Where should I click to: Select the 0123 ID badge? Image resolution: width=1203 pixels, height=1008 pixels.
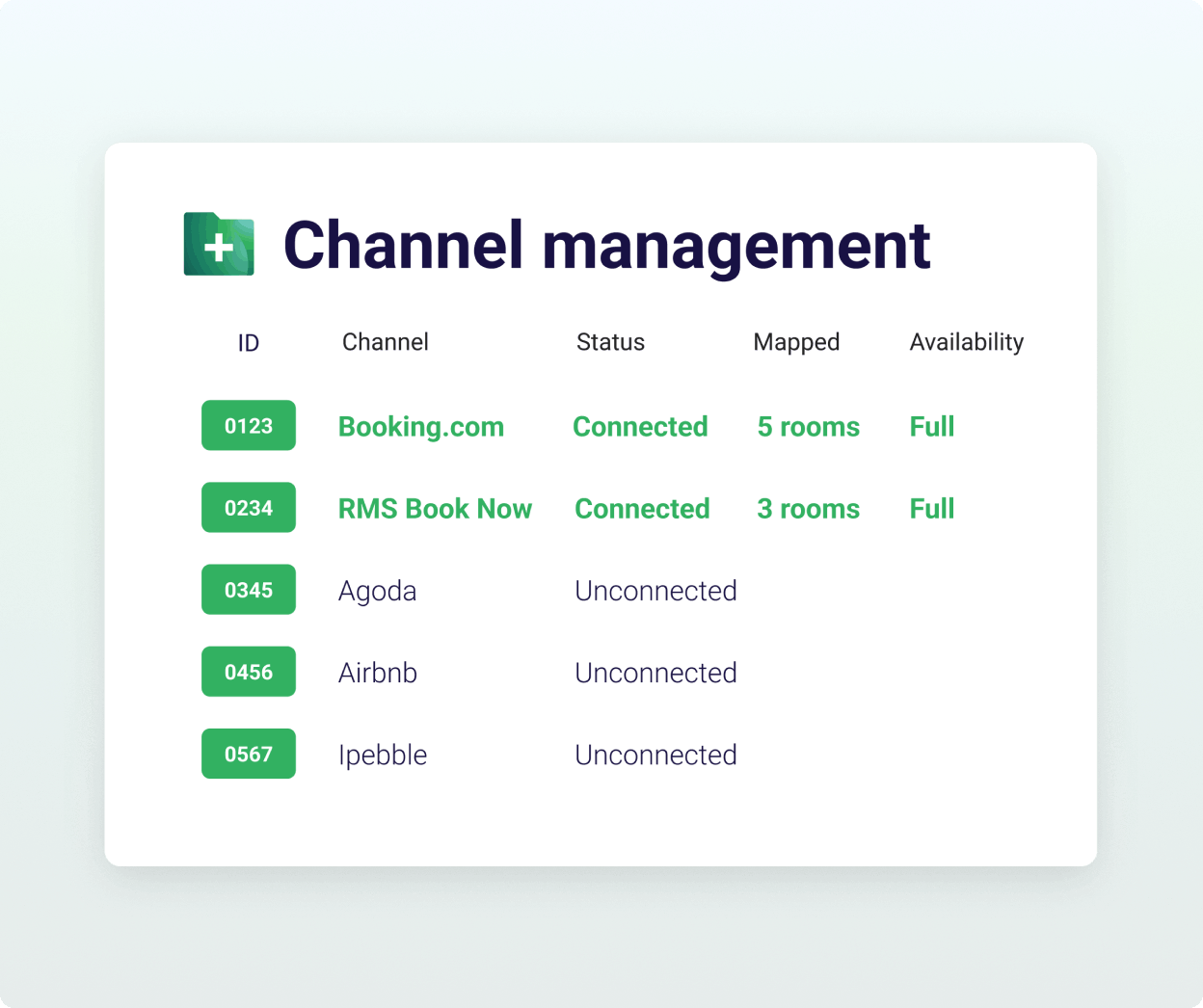coord(249,426)
